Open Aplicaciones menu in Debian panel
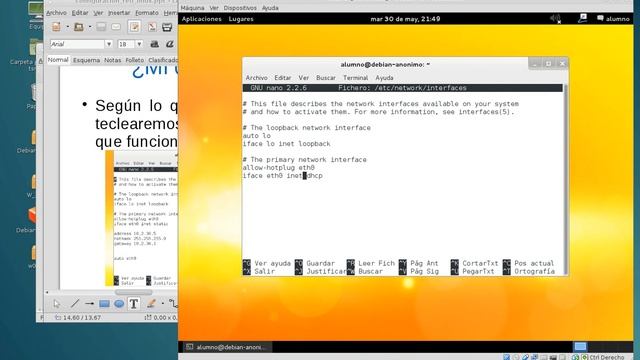 point(202,19)
